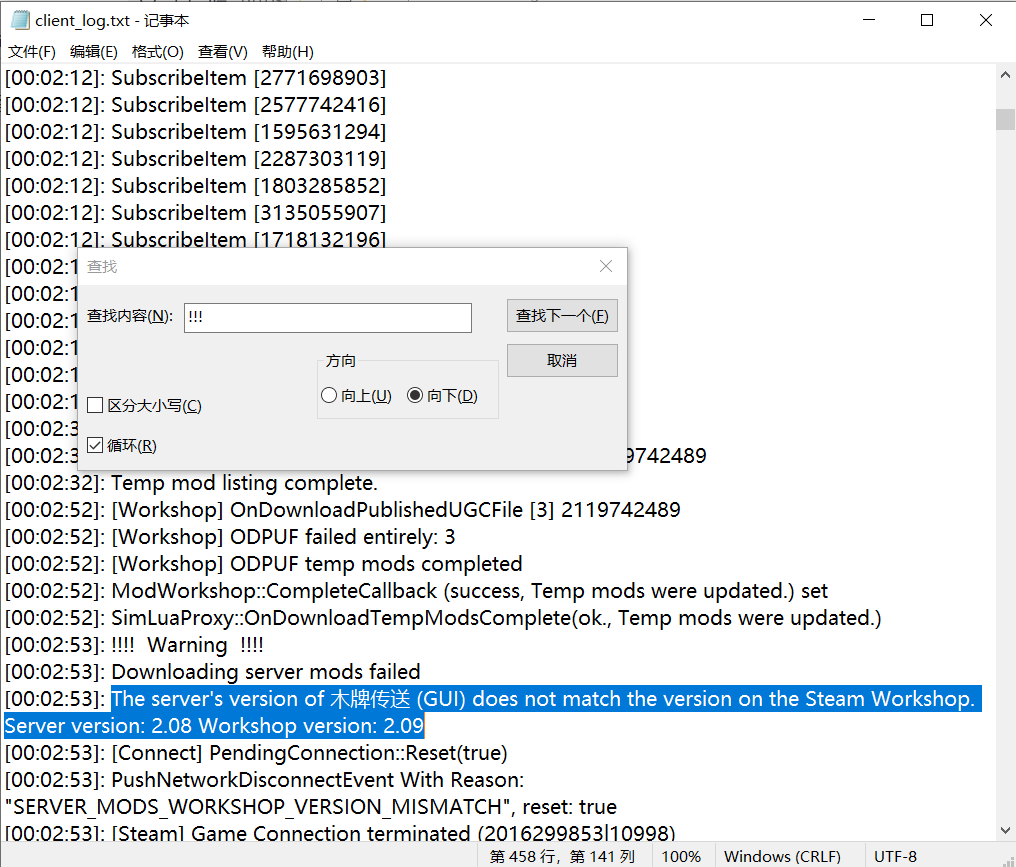Expand the 格式(O) menu
This screenshot has height=867, width=1016.
click(157, 52)
